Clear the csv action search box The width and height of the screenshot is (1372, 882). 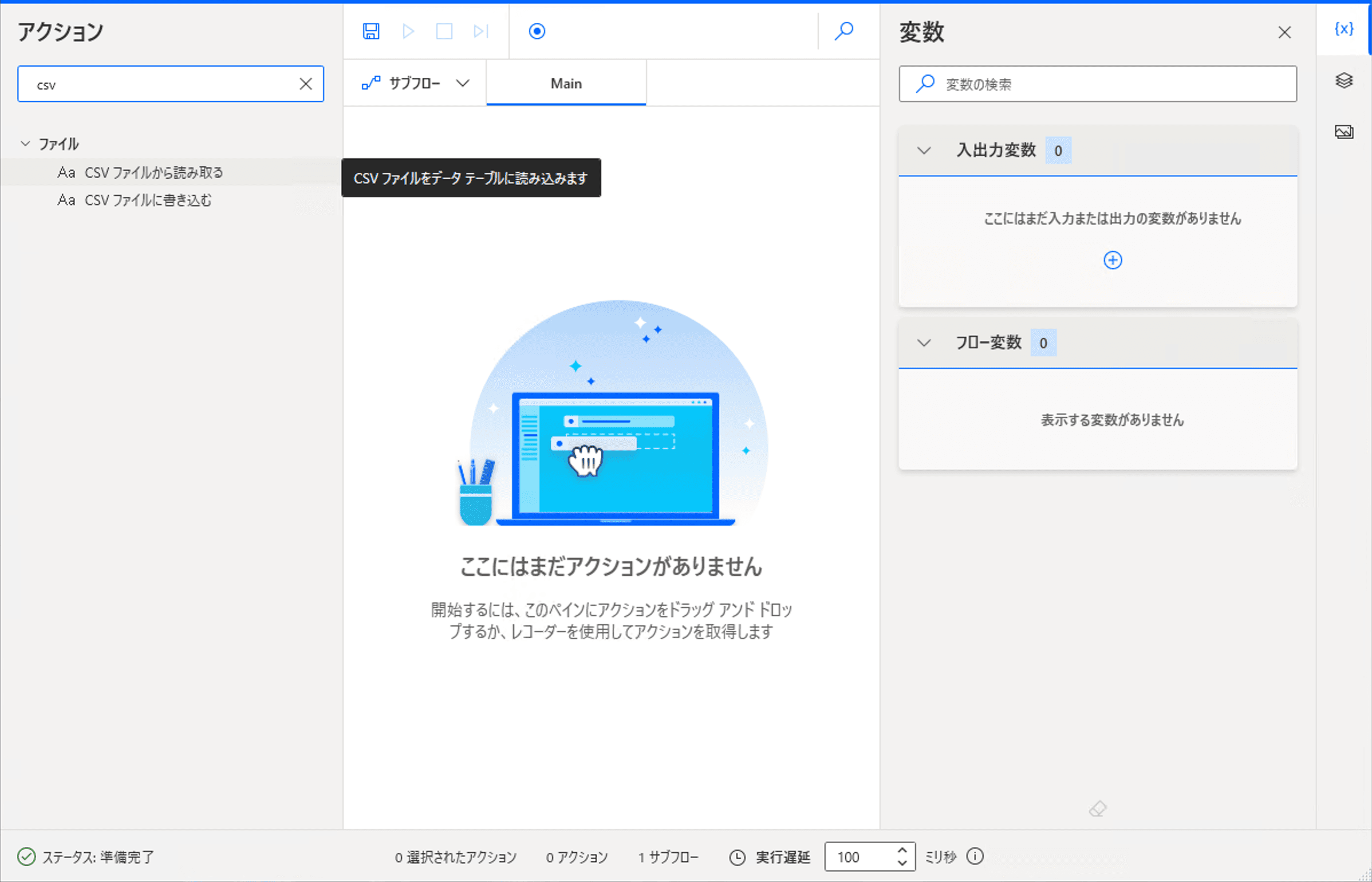[306, 84]
